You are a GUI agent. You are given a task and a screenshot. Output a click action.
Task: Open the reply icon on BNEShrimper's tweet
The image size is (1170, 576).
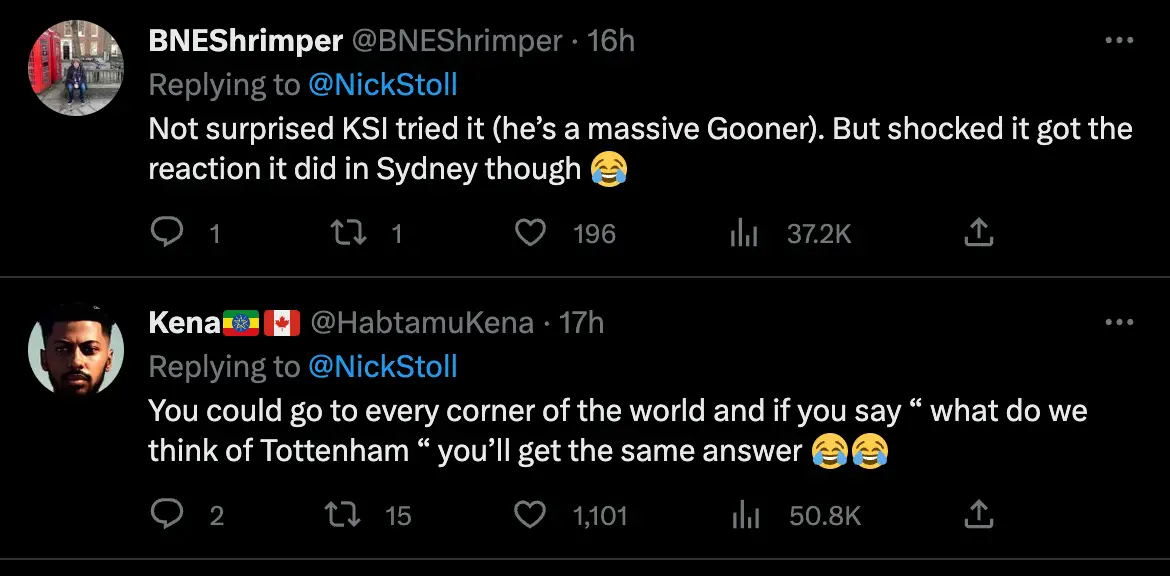coord(170,231)
